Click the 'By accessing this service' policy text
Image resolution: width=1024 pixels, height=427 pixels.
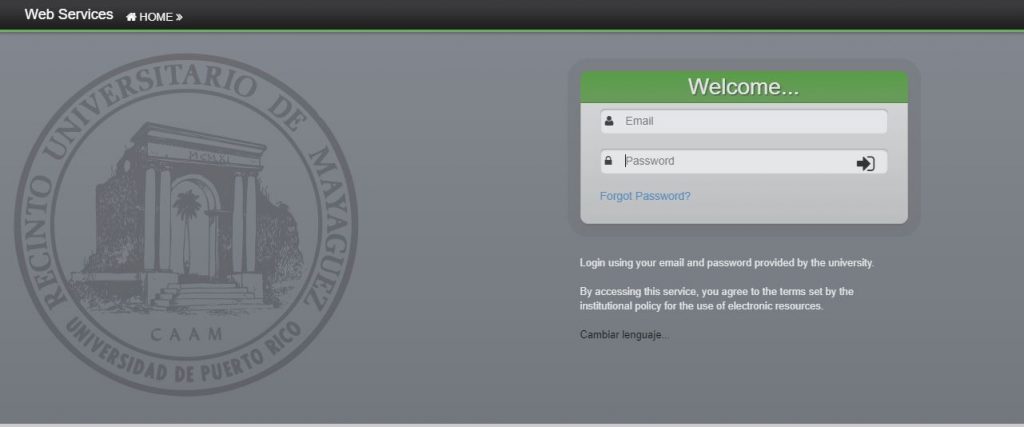tap(716, 298)
